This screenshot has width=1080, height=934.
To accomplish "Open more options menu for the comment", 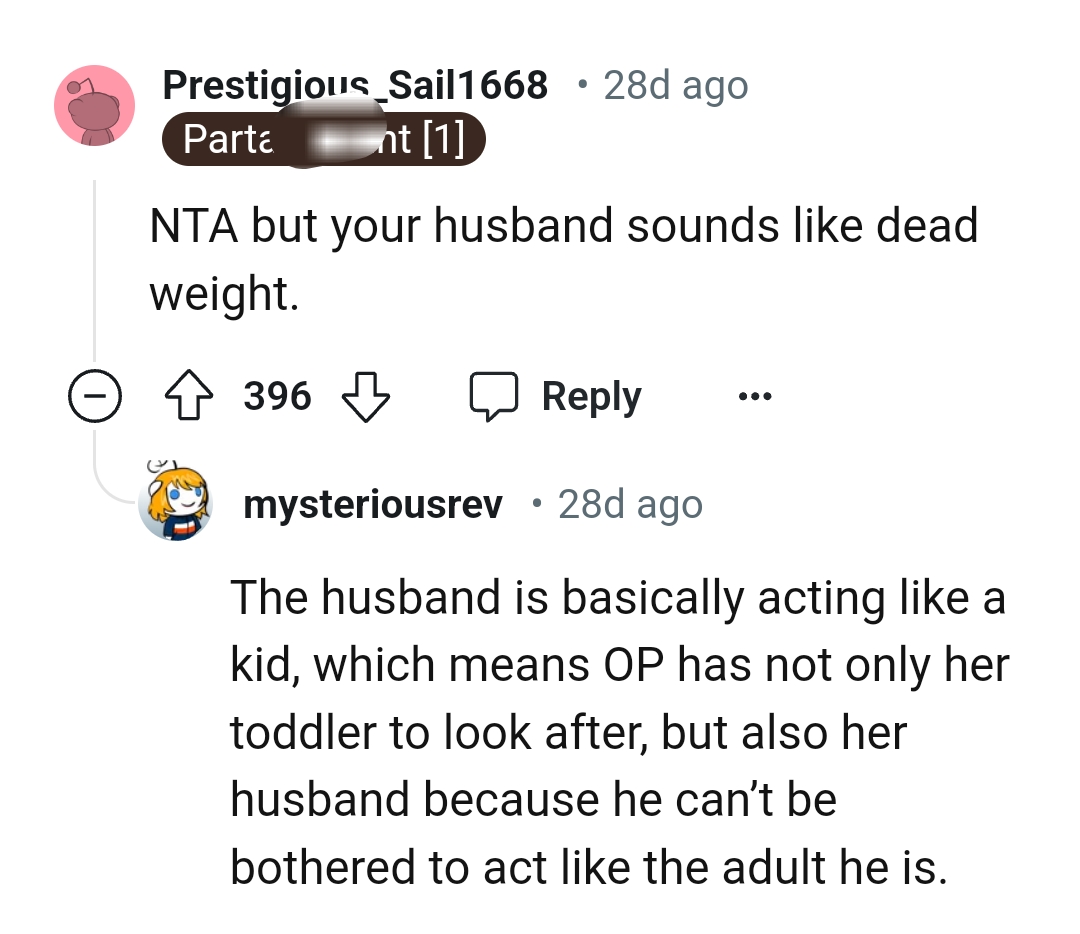I will pos(755,396).
